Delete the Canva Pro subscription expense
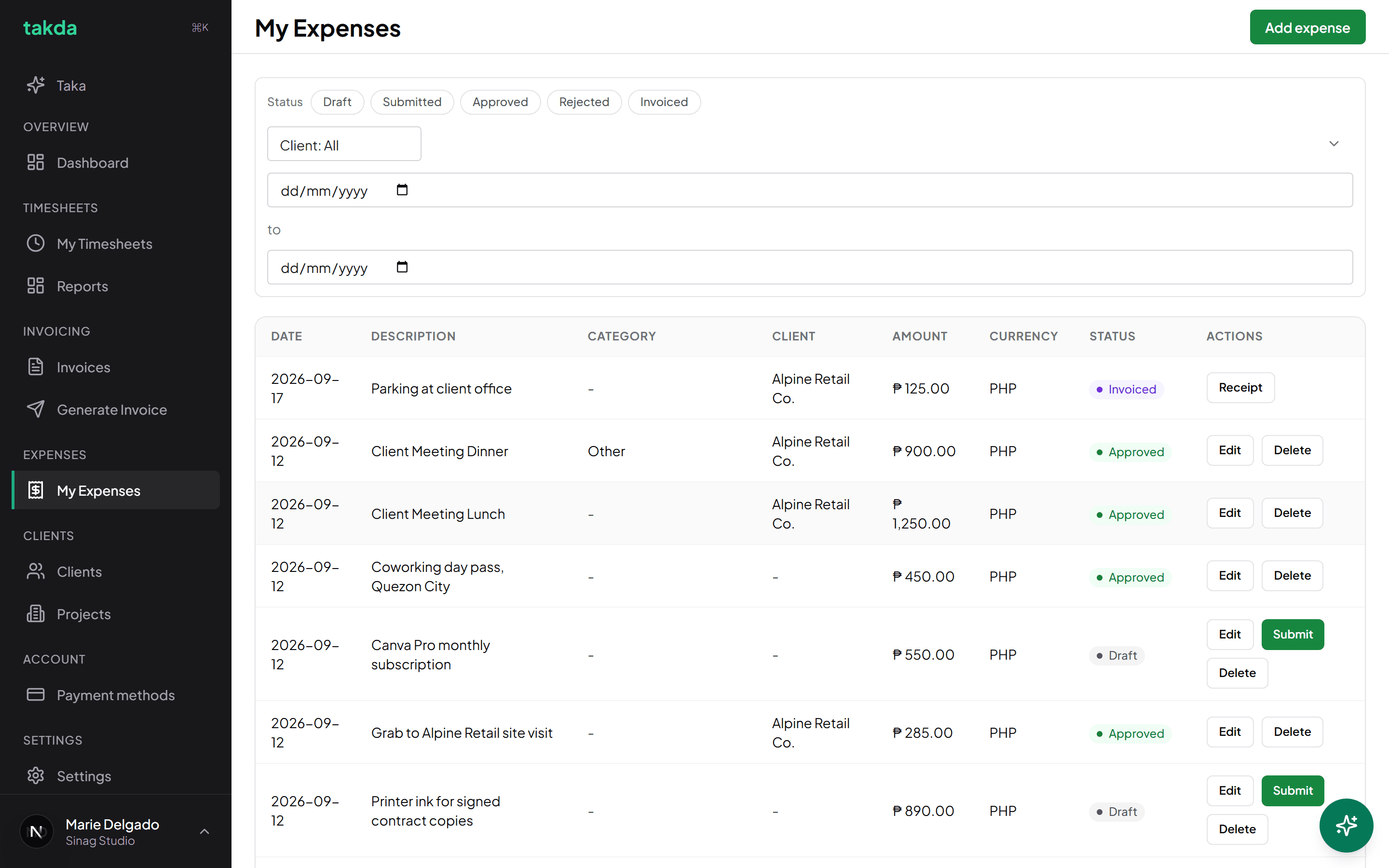The width and height of the screenshot is (1389, 868). (x=1237, y=673)
